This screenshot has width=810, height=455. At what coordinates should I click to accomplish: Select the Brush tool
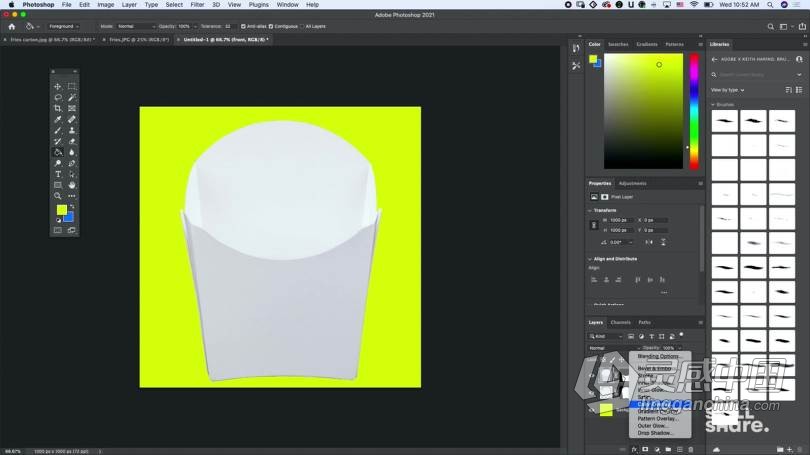click(x=58, y=130)
